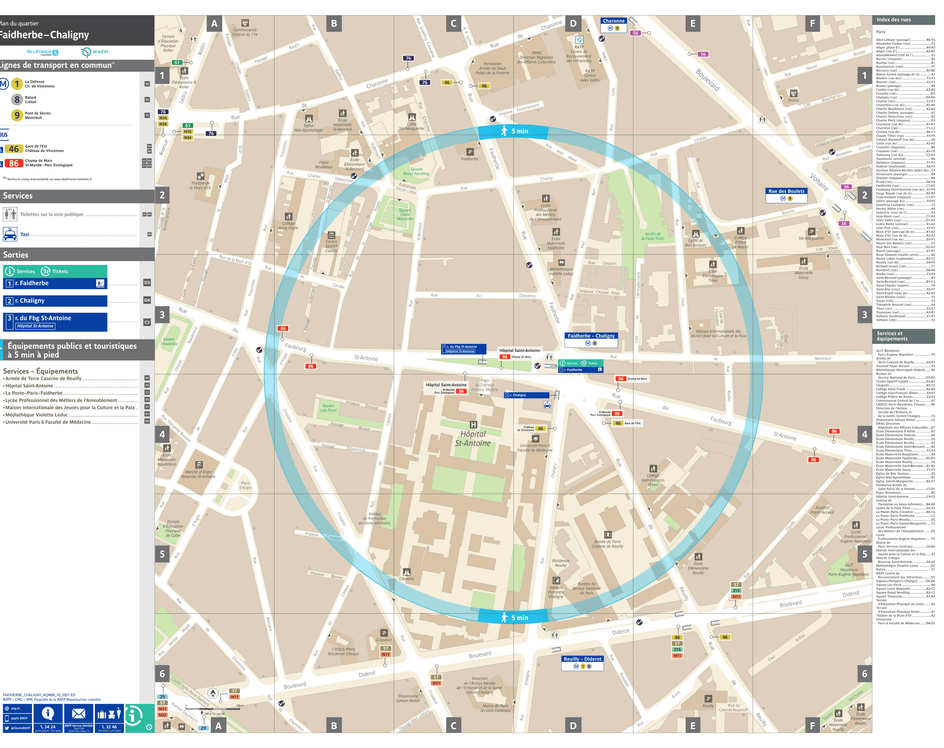The height and width of the screenshot is (748, 944).
Task: Toggle the Tickets badge in Sorties legend
Action: pyautogui.click(x=46, y=271)
